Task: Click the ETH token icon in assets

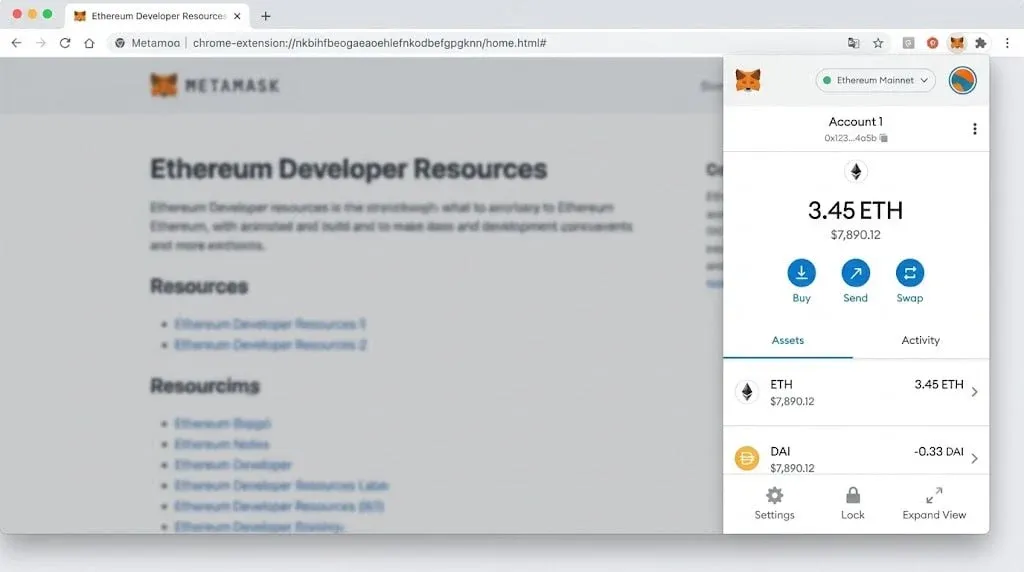Action: [746, 391]
